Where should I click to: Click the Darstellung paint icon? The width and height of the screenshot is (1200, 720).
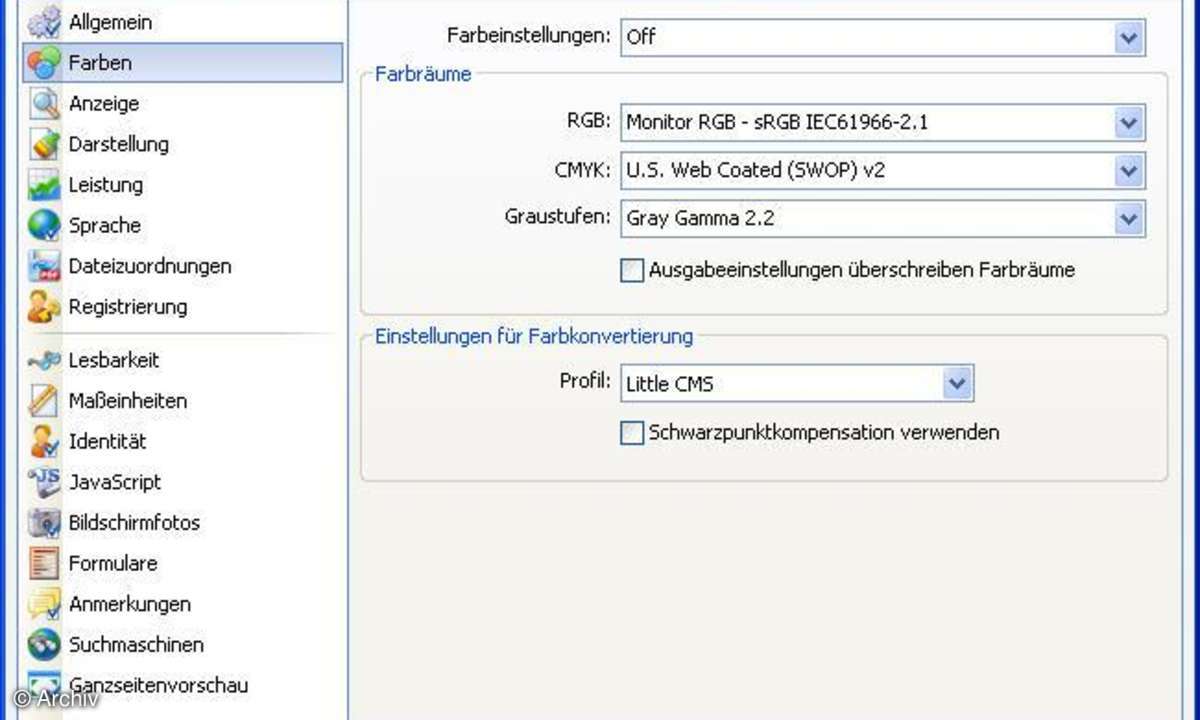click(x=44, y=144)
